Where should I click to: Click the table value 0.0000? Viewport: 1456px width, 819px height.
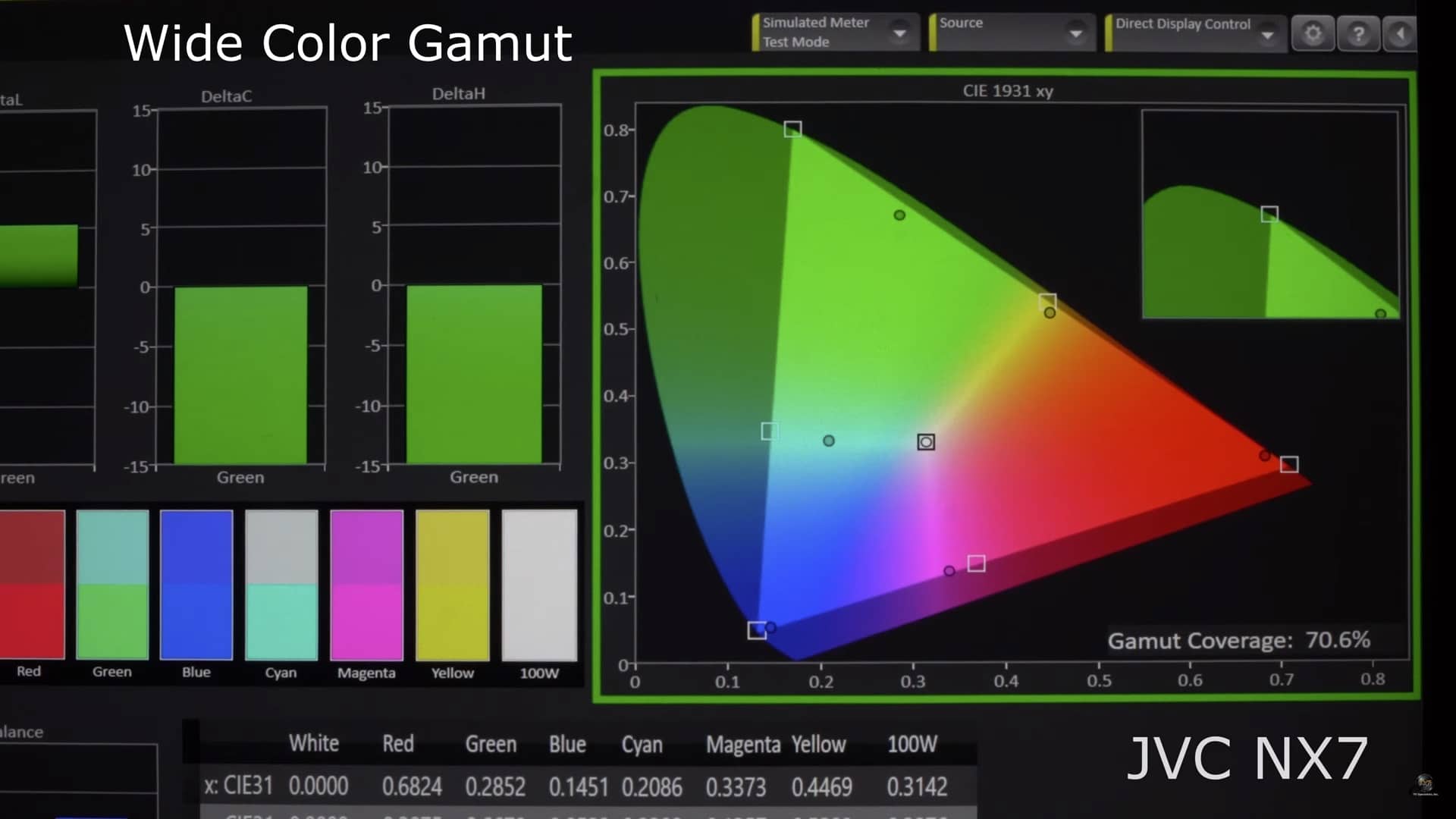(x=318, y=786)
